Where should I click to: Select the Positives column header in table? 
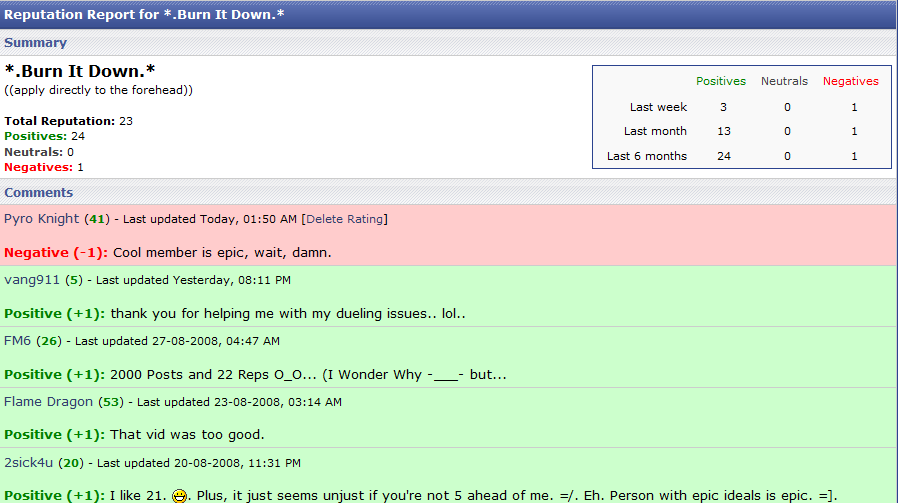point(721,82)
